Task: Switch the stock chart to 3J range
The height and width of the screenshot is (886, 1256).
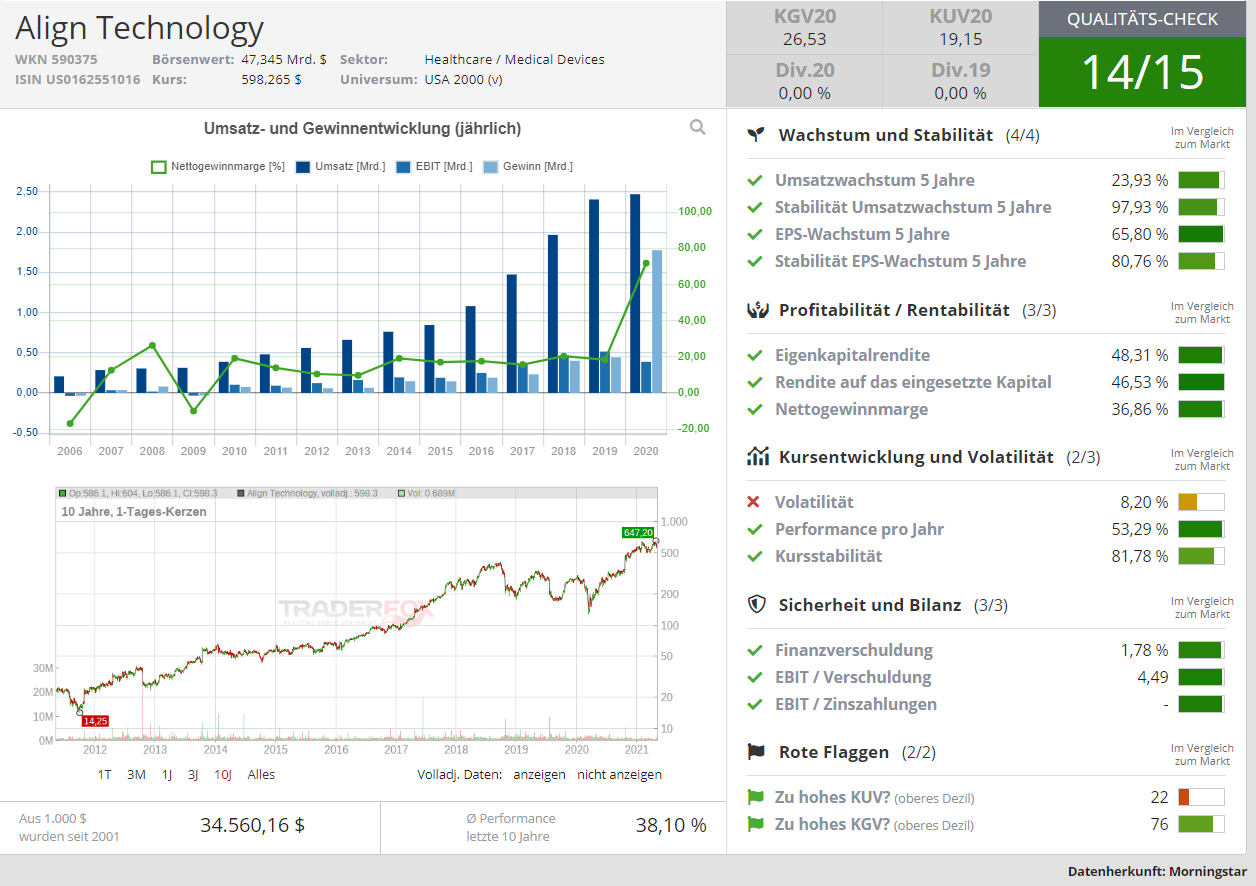Action: click(193, 774)
